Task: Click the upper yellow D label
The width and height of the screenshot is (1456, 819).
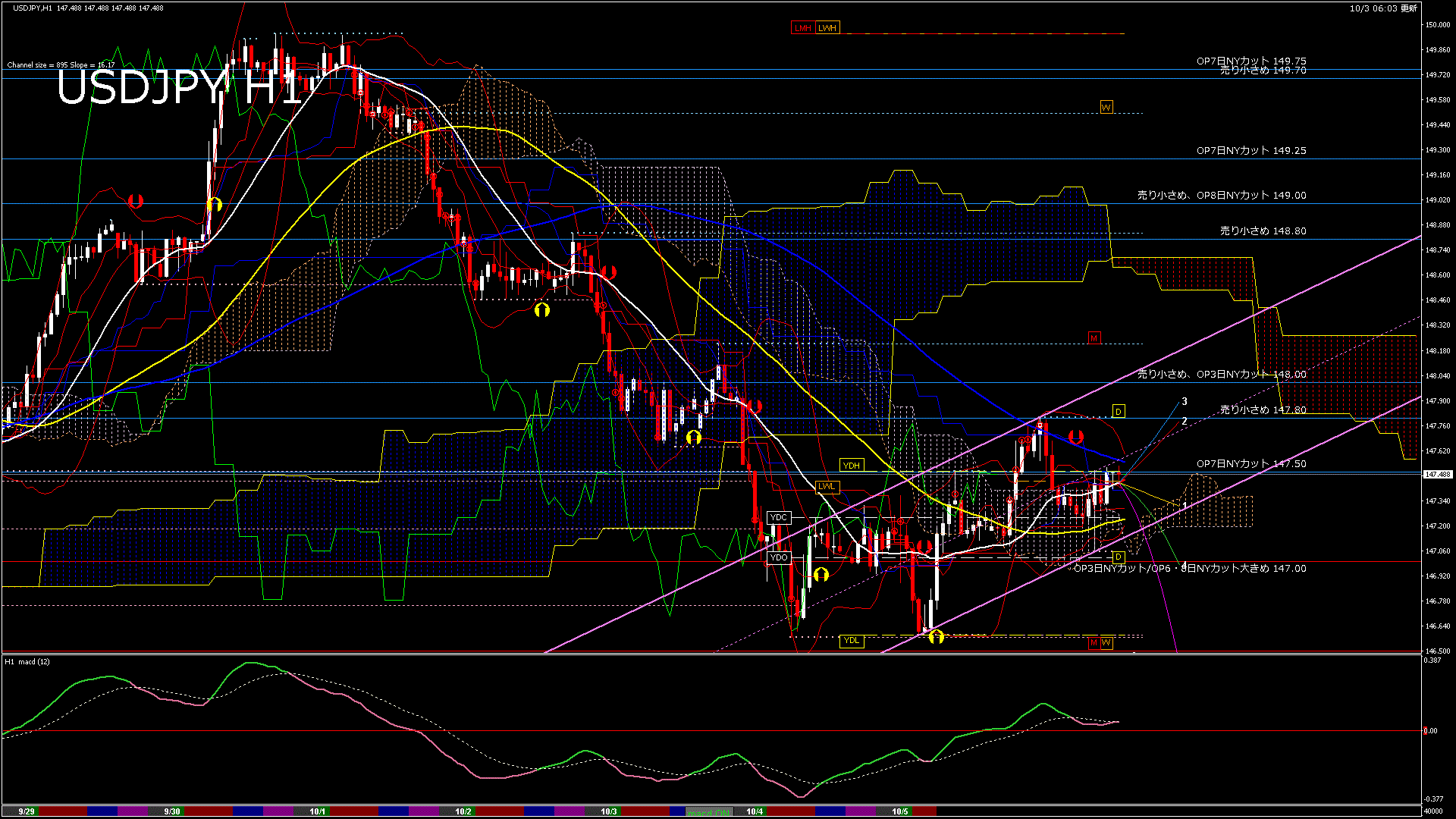Action: (1119, 412)
